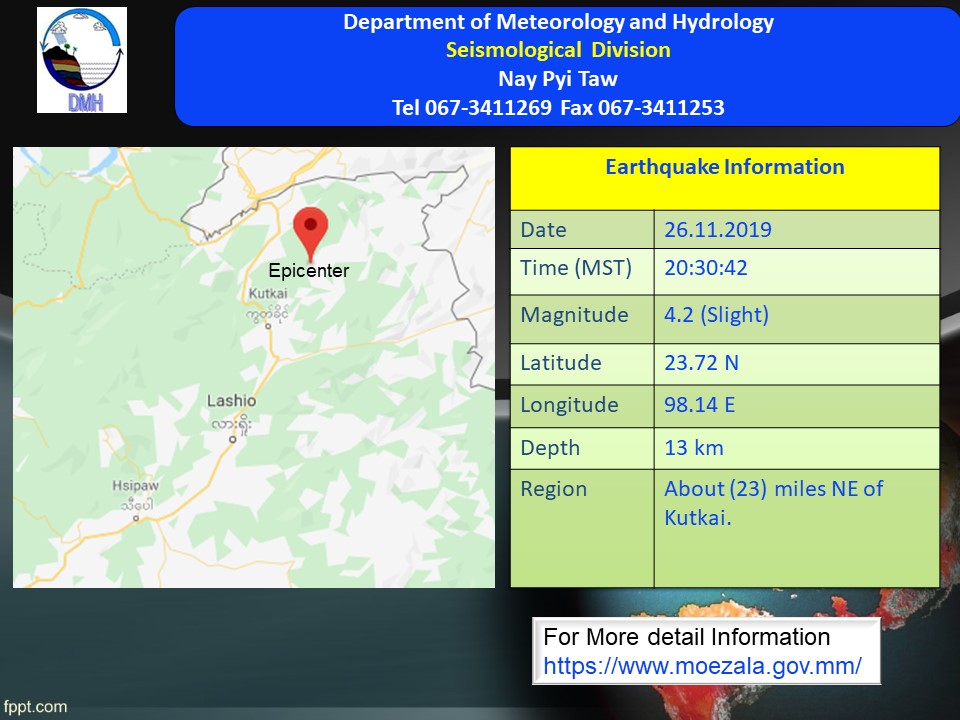Click the Date row label
960x720 pixels.
click(544, 230)
